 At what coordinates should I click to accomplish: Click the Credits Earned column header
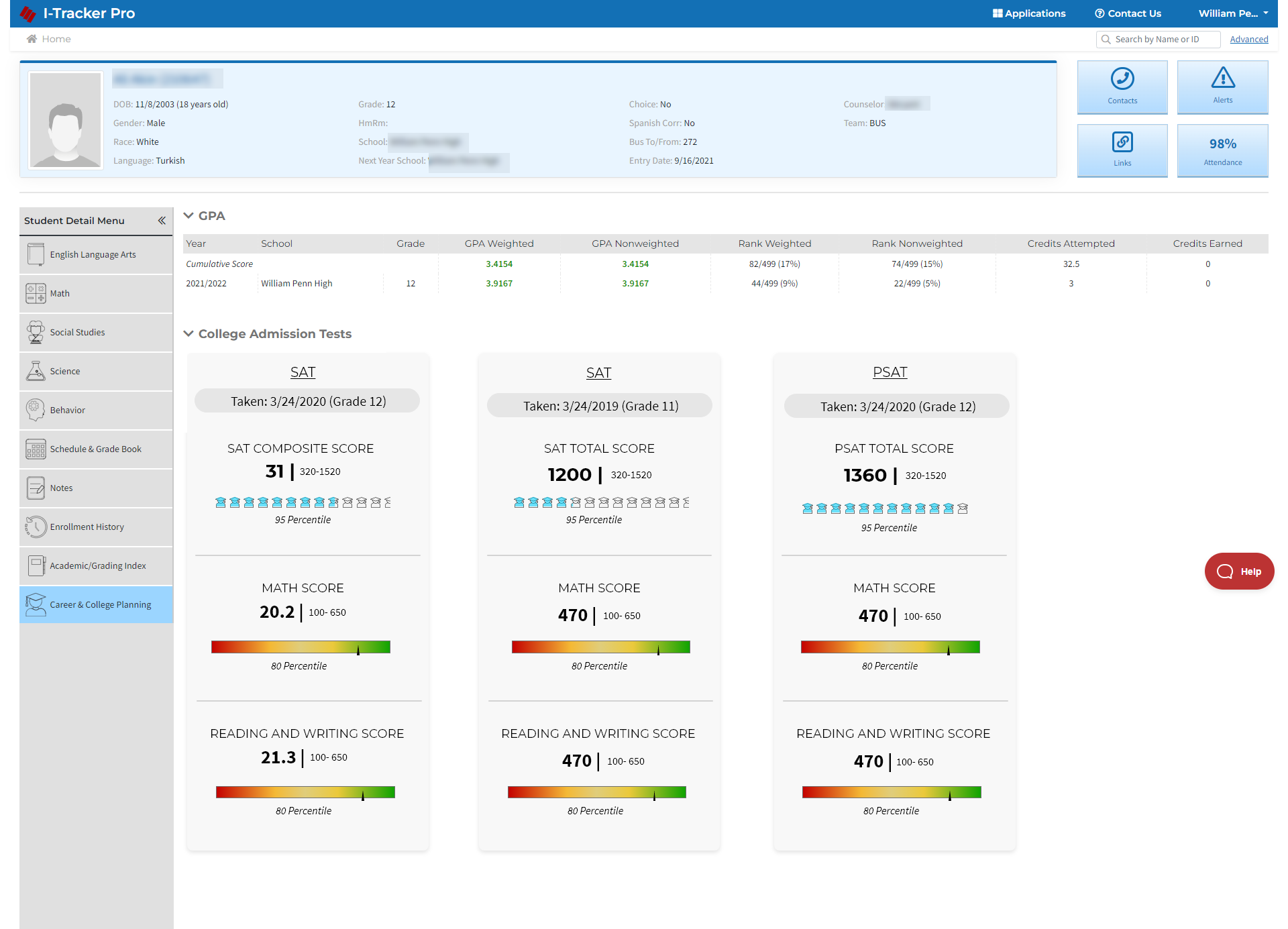pos(1207,243)
